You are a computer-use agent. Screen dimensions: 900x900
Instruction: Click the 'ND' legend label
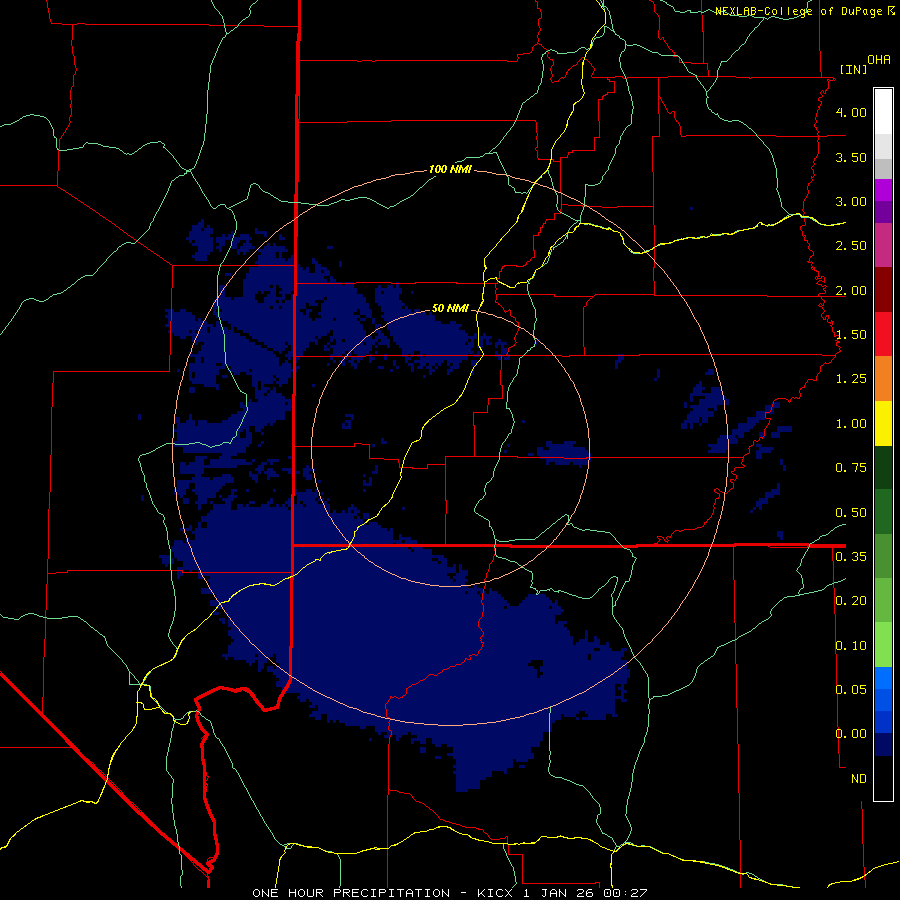tap(859, 779)
